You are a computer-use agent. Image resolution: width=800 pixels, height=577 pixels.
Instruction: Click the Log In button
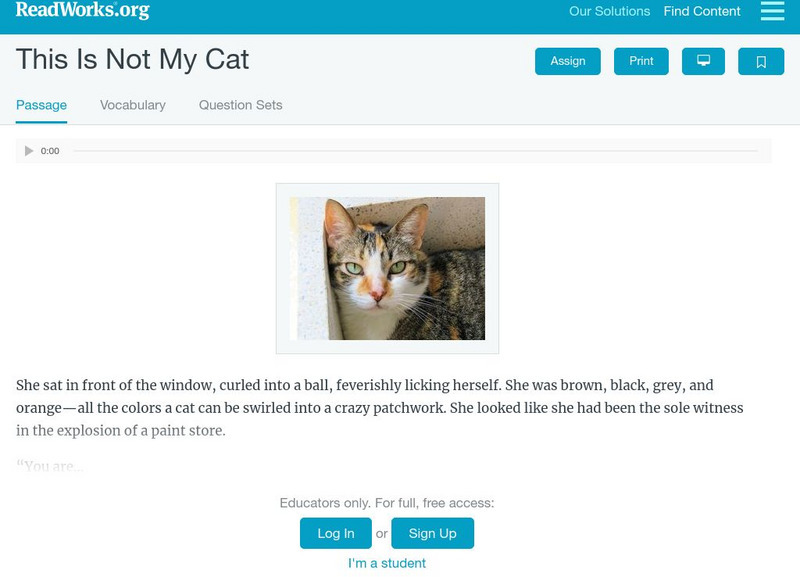pyautogui.click(x=336, y=534)
